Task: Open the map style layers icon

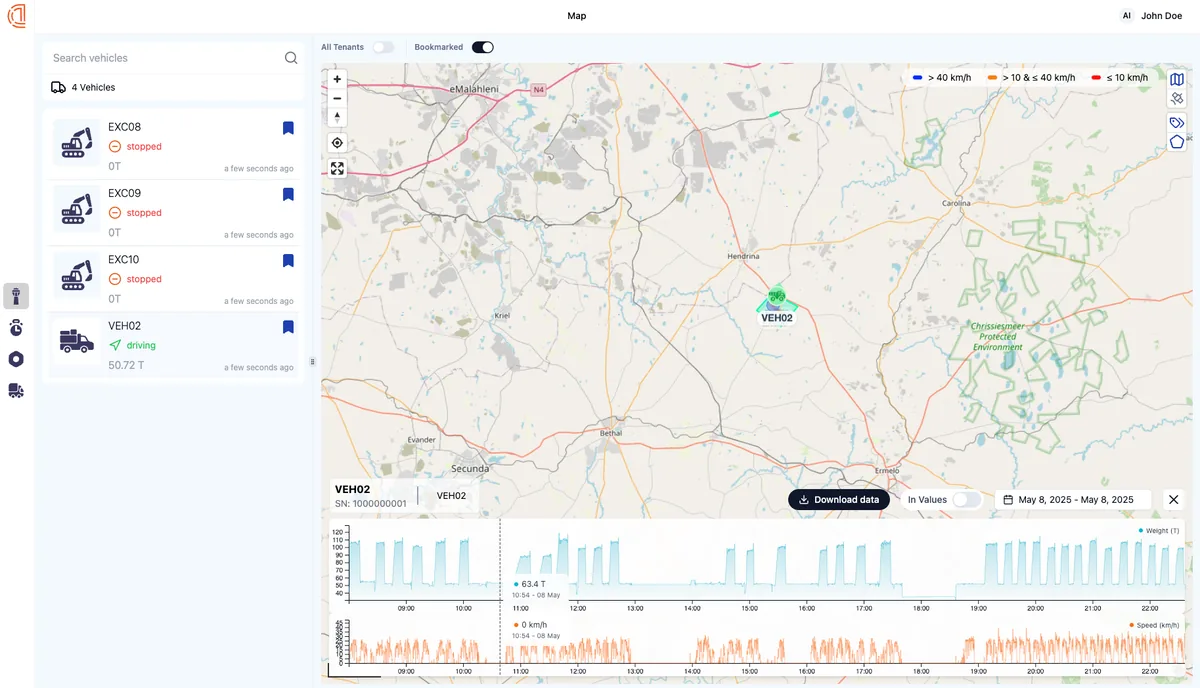Action: 1176,79
